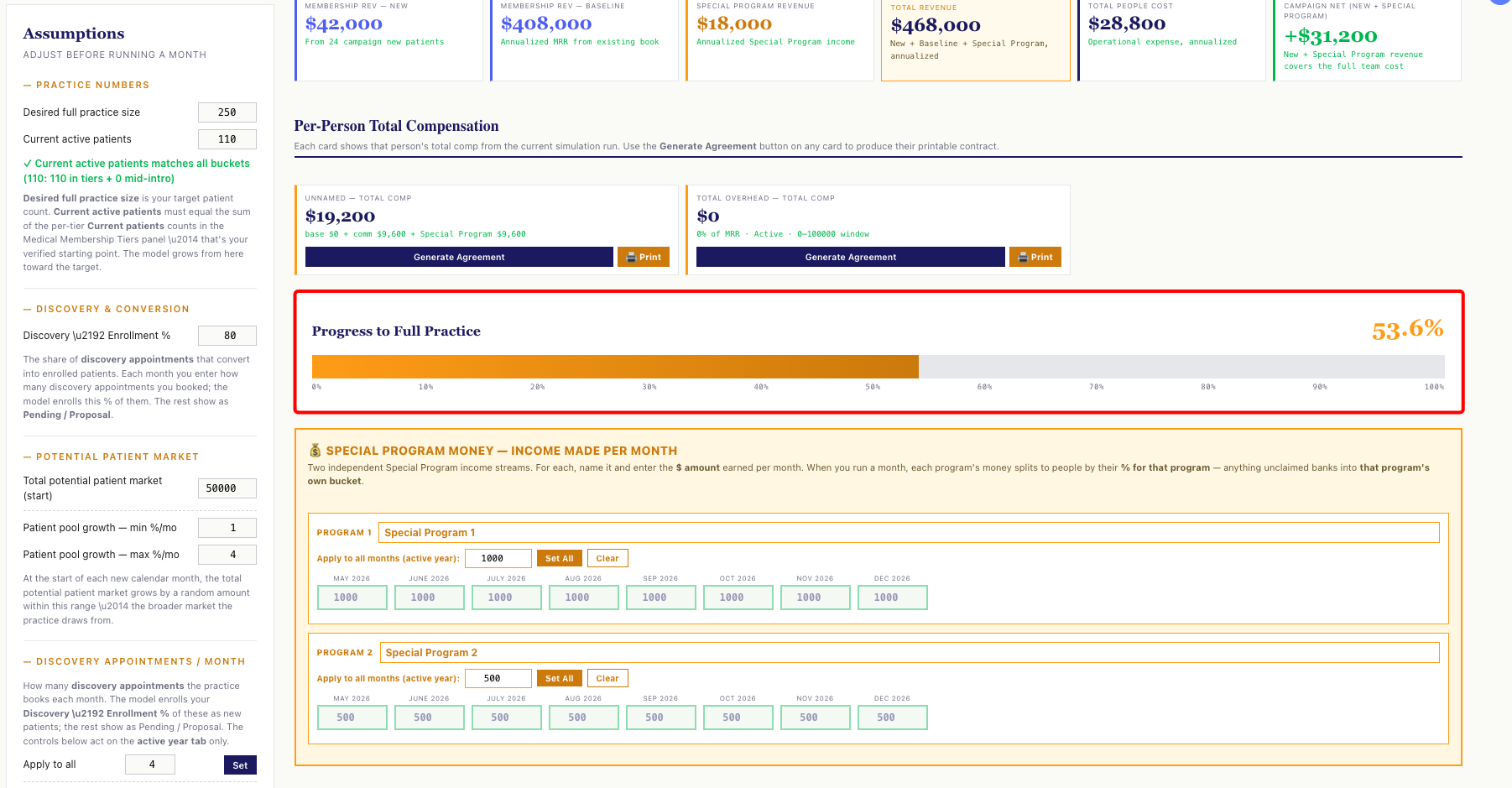Click the $42,000 new membership revenue value

pyautogui.click(x=344, y=24)
